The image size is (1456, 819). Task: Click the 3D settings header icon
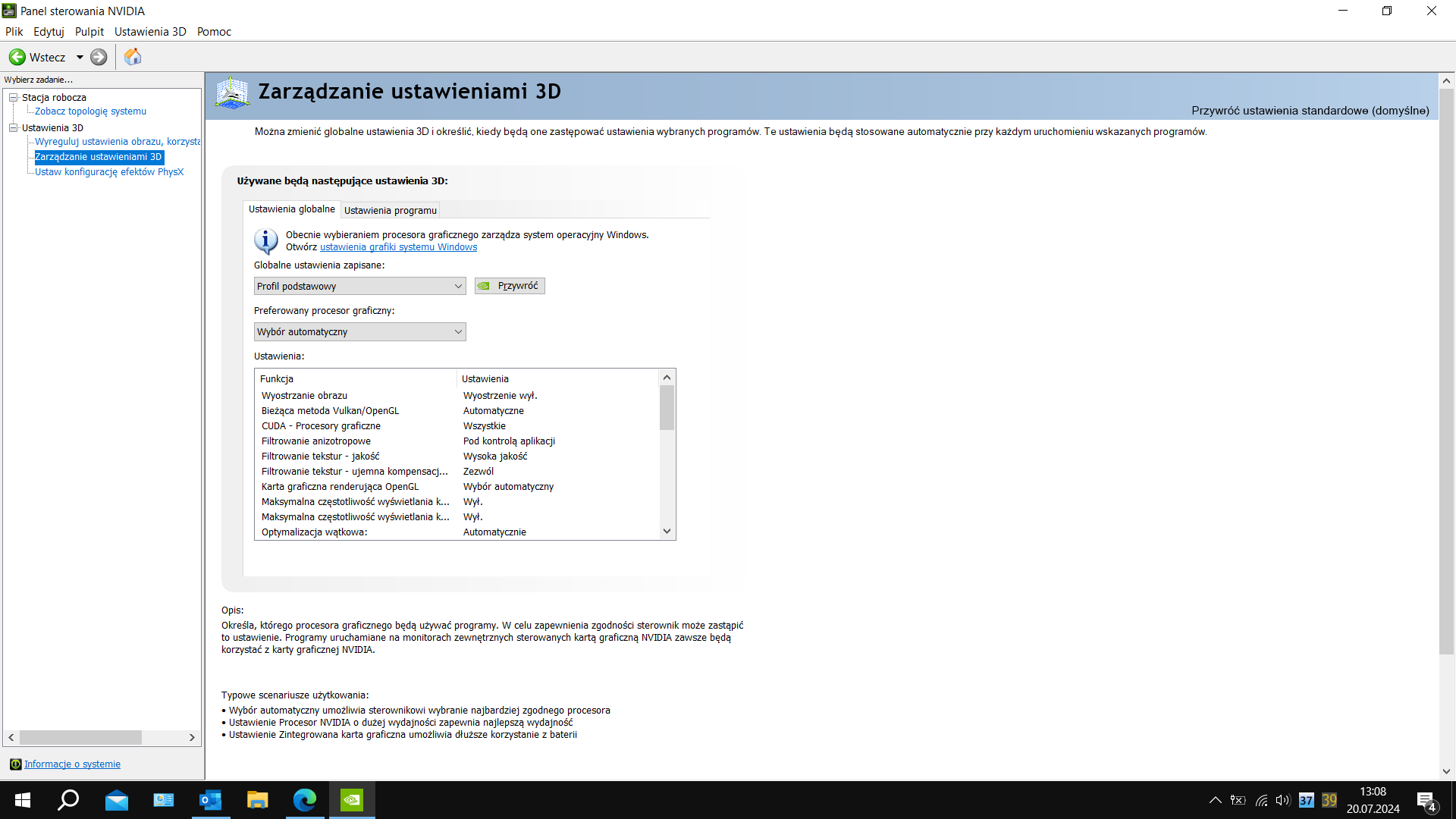(232, 93)
